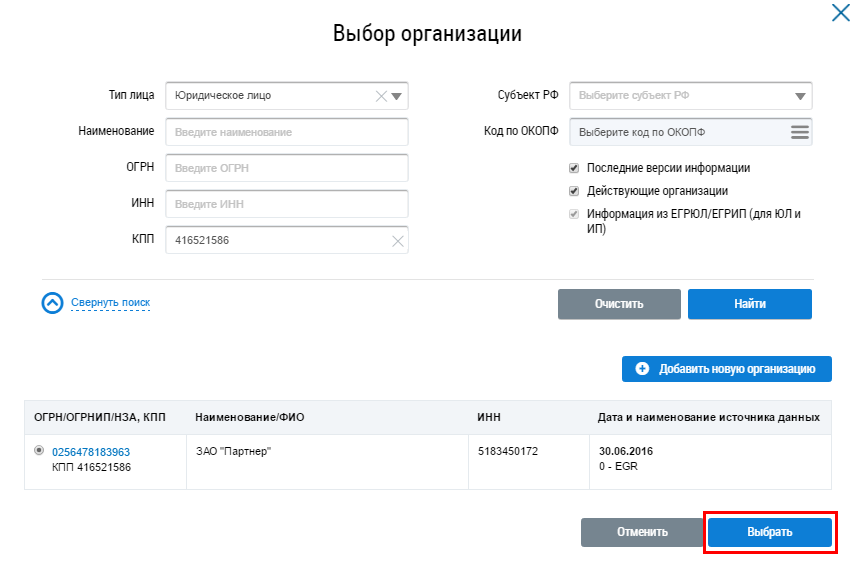Expand the Тип лица dropdown arrow
857x581 pixels.
pyautogui.click(x=397, y=96)
